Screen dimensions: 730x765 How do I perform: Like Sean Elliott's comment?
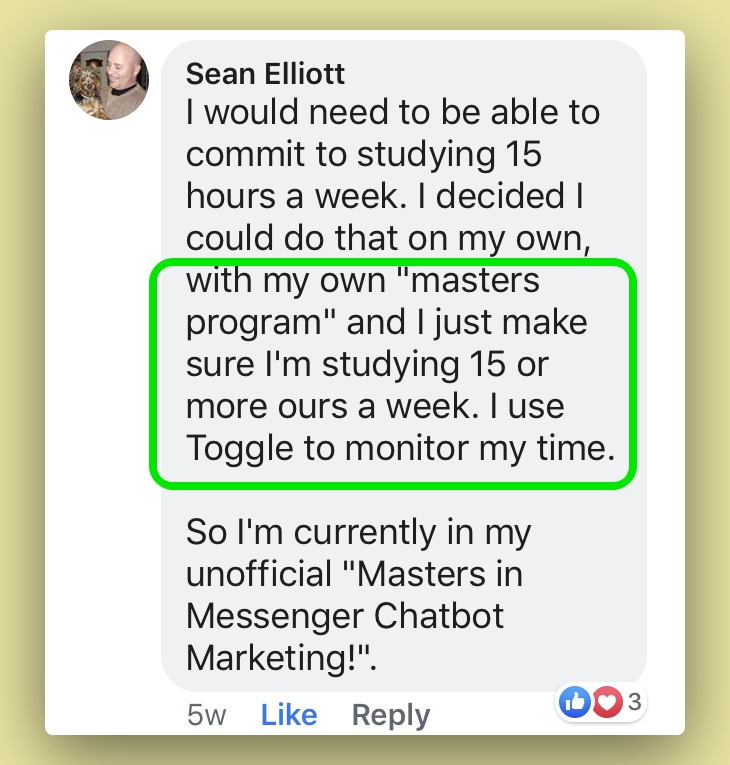pos(289,715)
